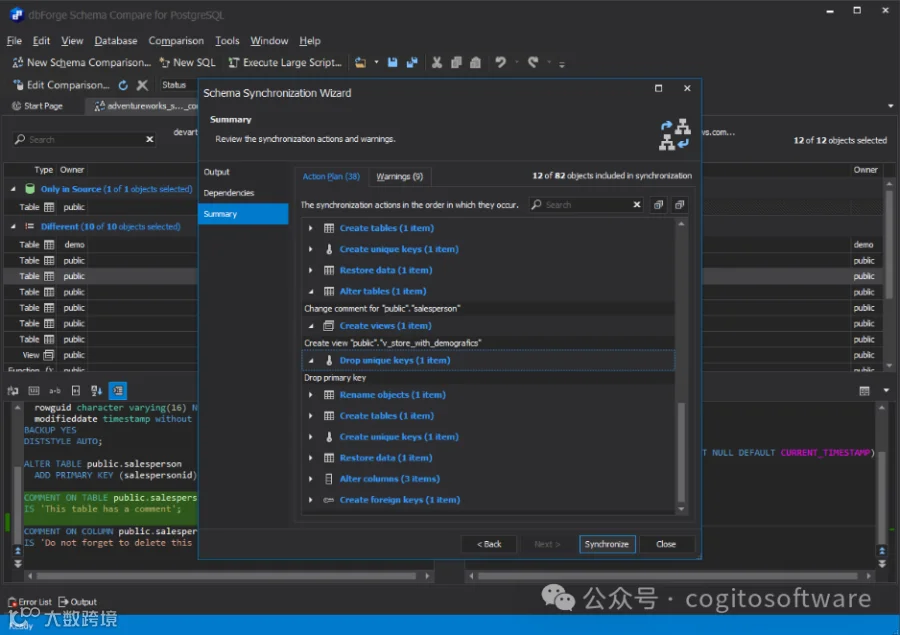Image resolution: width=900 pixels, height=635 pixels.
Task: Collapse Different objects group
Action: (x=13, y=227)
